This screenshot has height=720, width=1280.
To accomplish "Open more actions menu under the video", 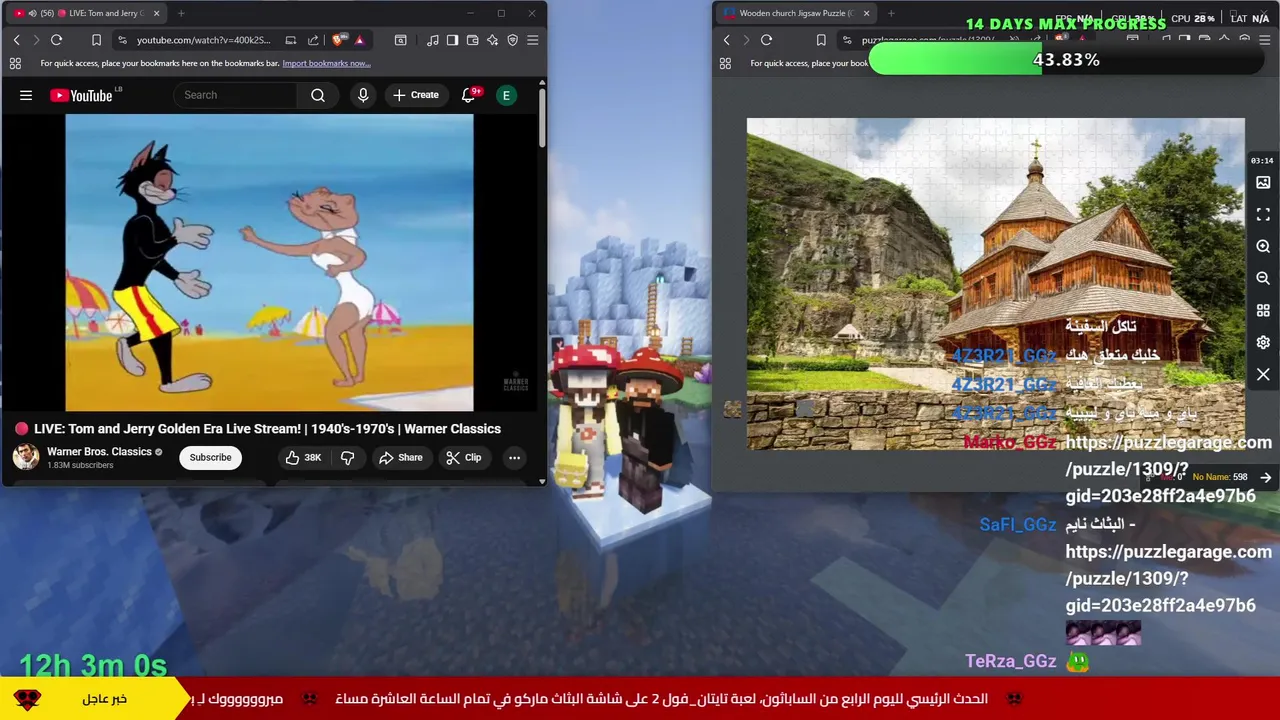I will [514, 457].
